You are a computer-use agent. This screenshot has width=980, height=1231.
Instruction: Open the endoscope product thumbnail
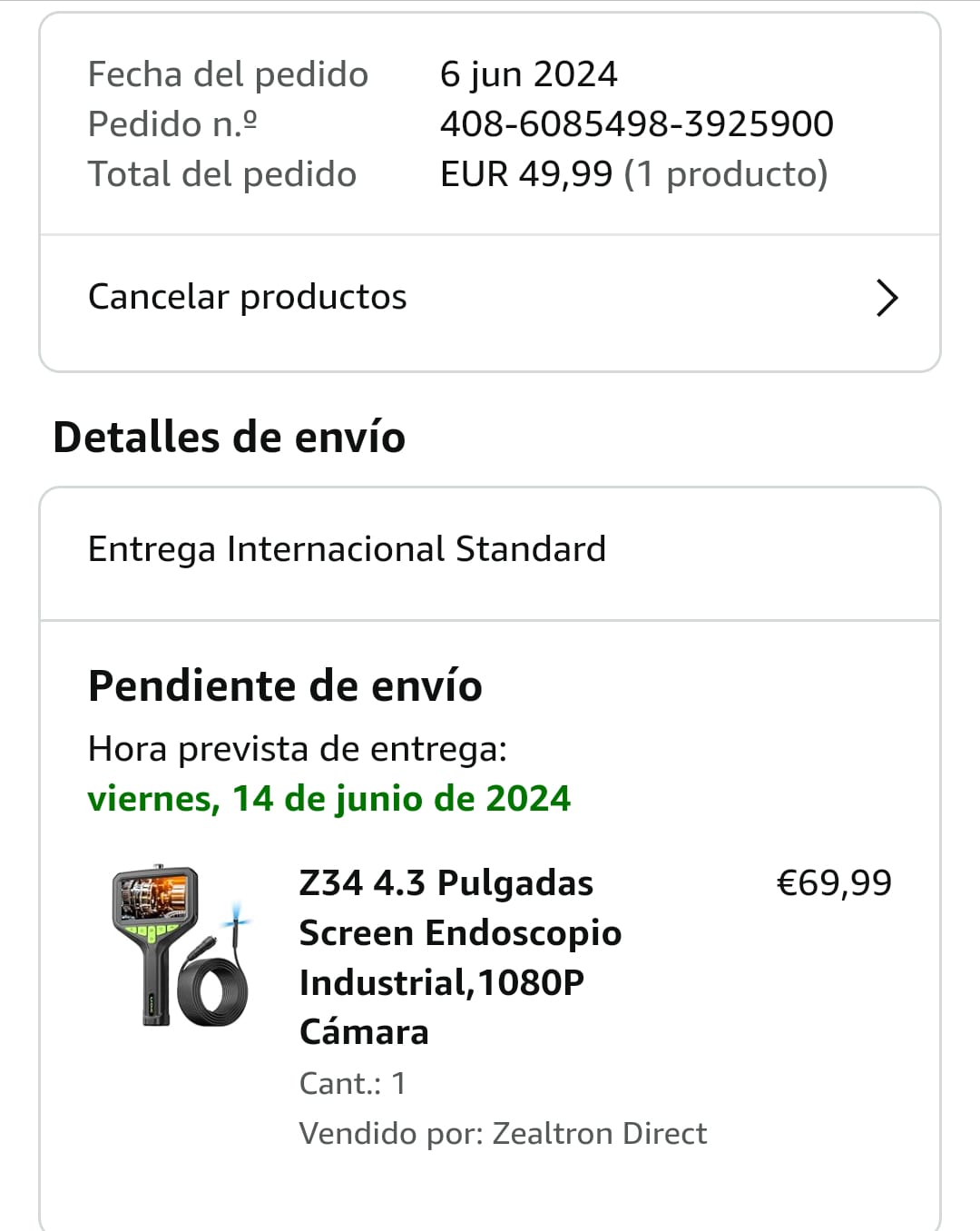tap(181, 945)
